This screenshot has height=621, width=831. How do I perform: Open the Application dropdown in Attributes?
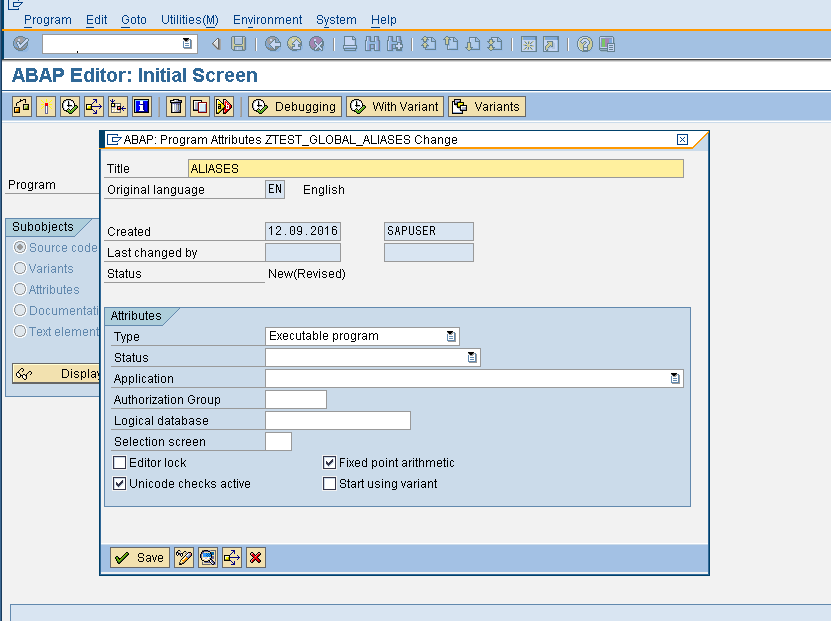point(675,378)
